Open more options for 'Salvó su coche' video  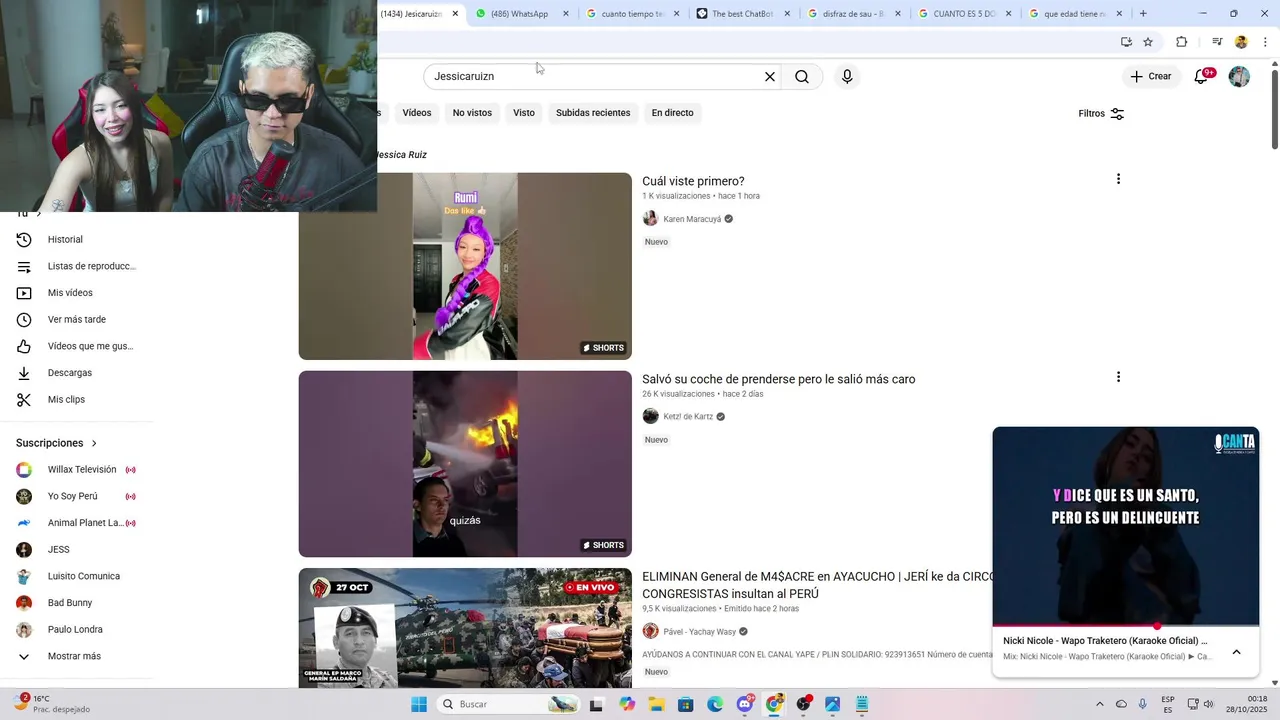(x=1118, y=377)
